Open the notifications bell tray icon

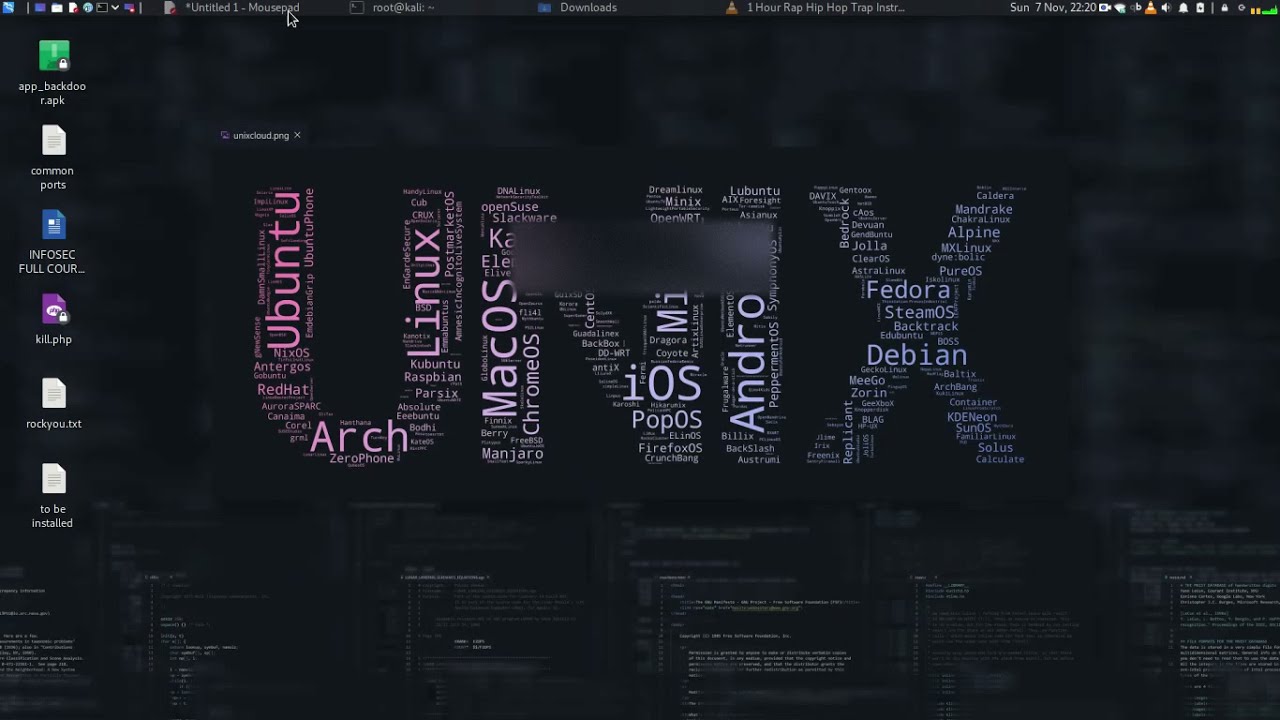click(1184, 7)
